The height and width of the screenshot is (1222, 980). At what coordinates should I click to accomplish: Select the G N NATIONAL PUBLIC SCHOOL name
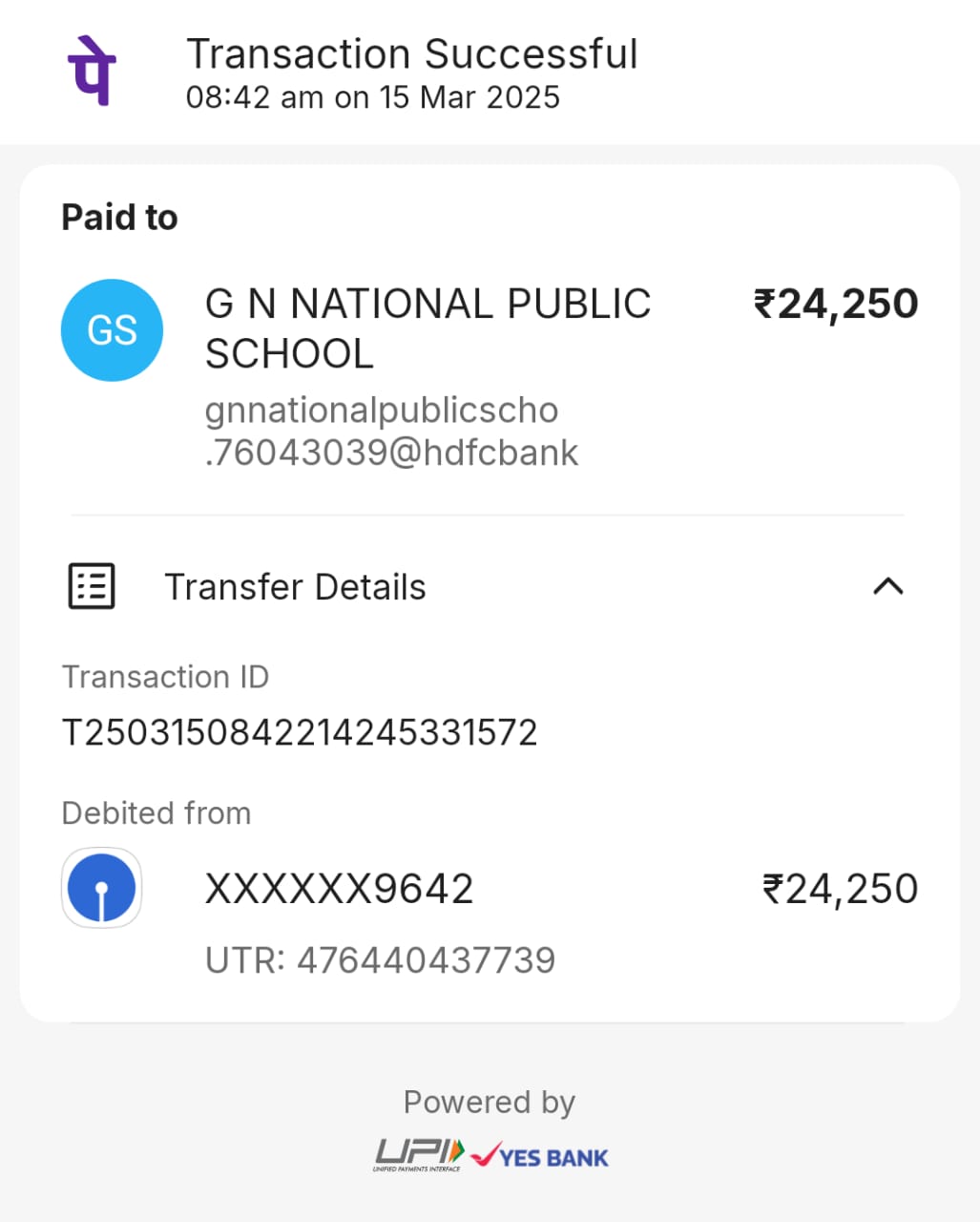(428, 328)
